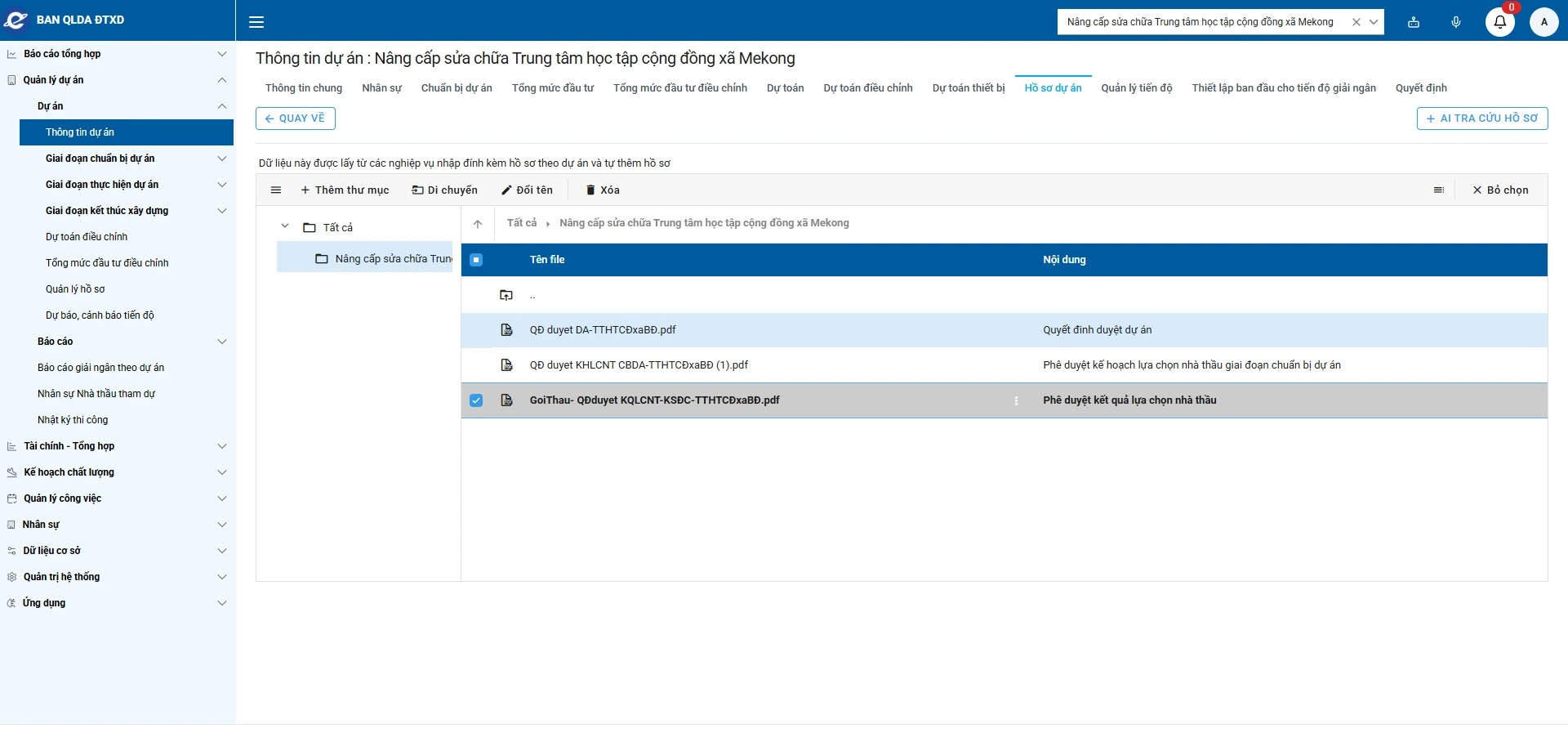Viewport: 1568px width, 751px height.
Task: Toggle the select-all checkbox in the table header
Action: [476, 260]
